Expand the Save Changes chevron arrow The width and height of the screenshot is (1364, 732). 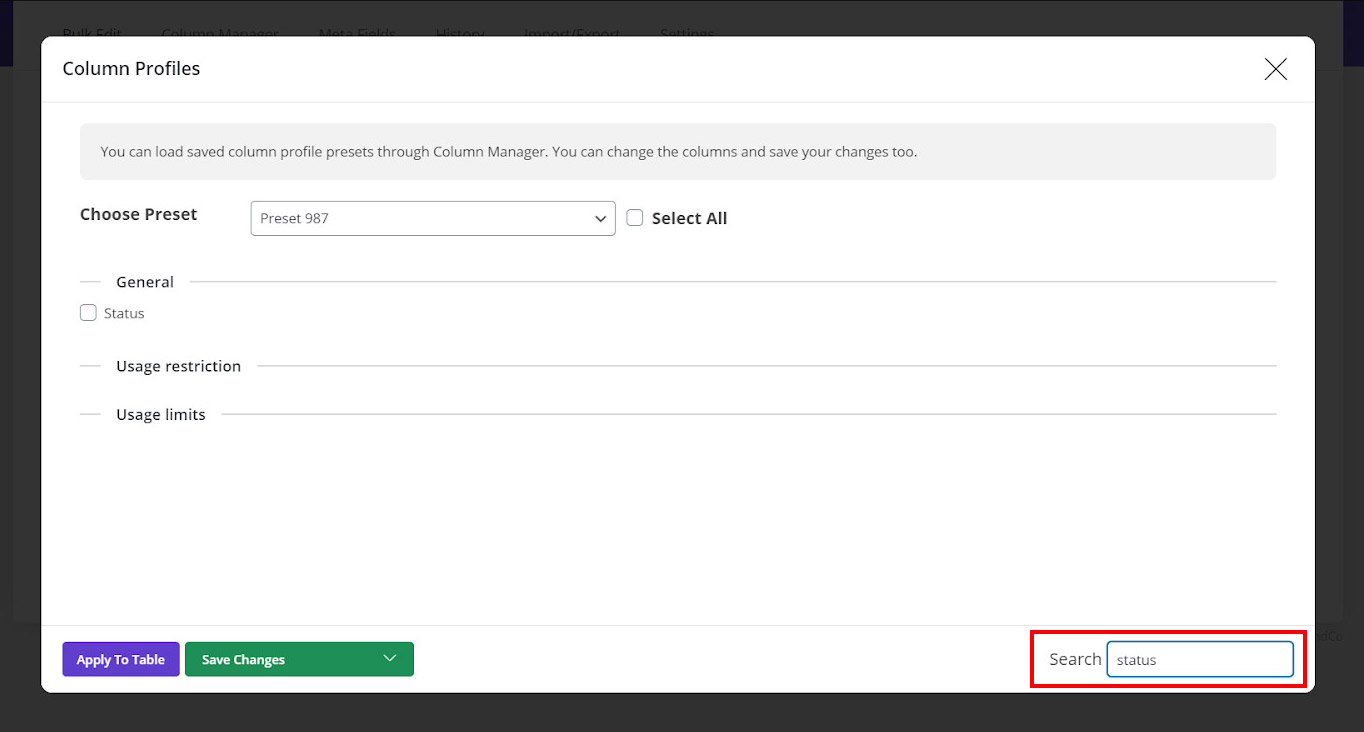click(390, 658)
